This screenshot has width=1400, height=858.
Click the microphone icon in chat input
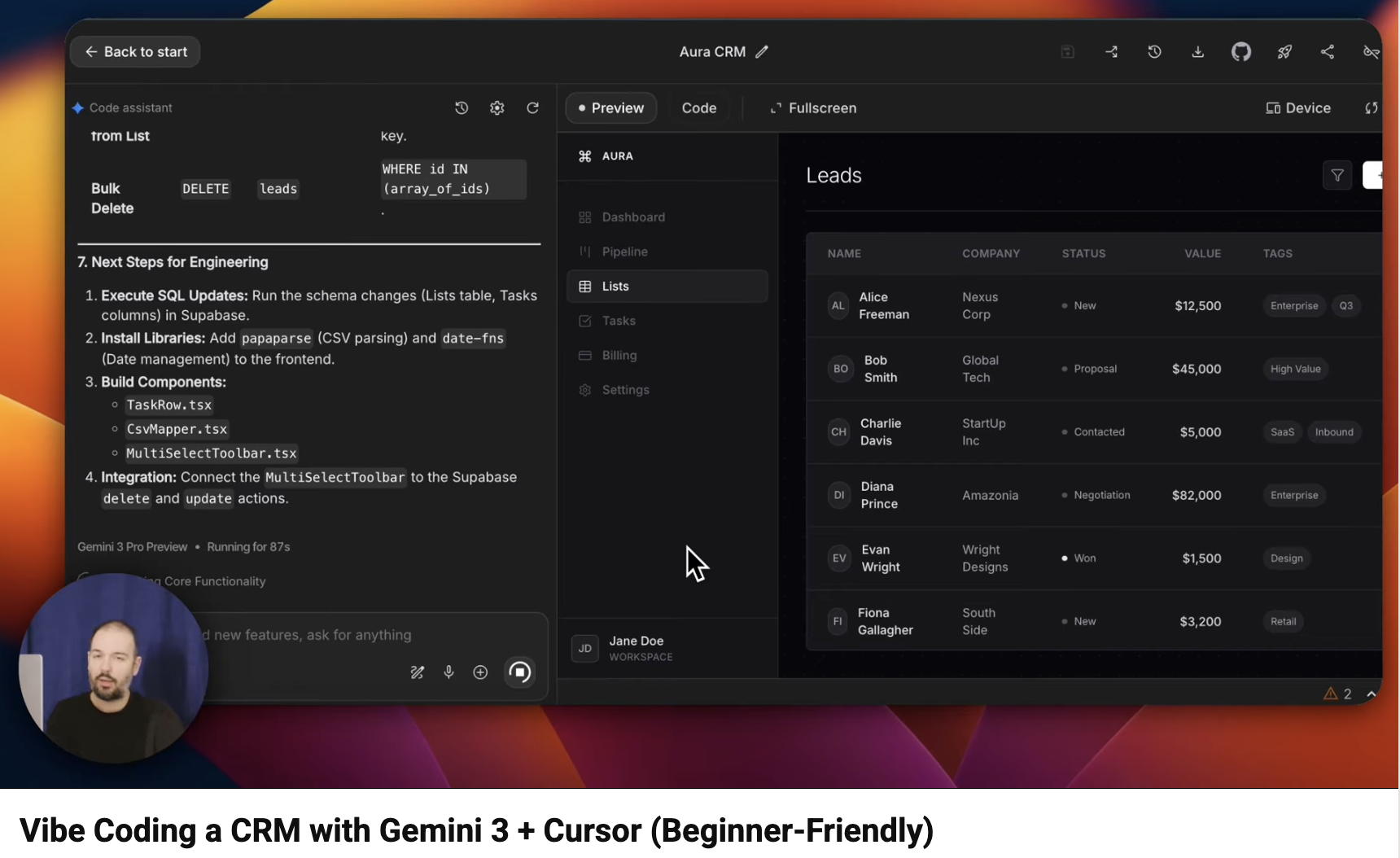(x=448, y=672)
